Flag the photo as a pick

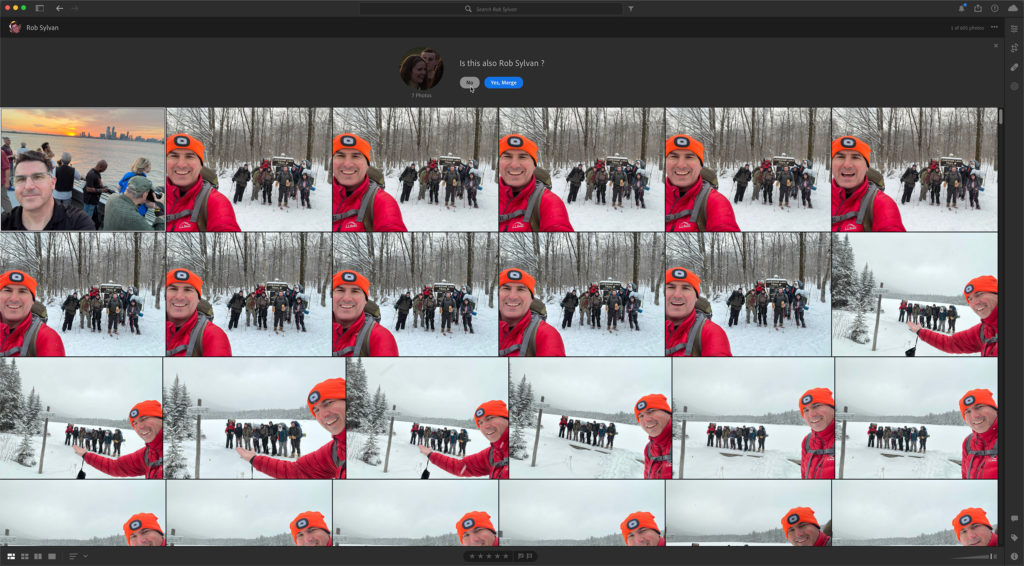[521, 556]
